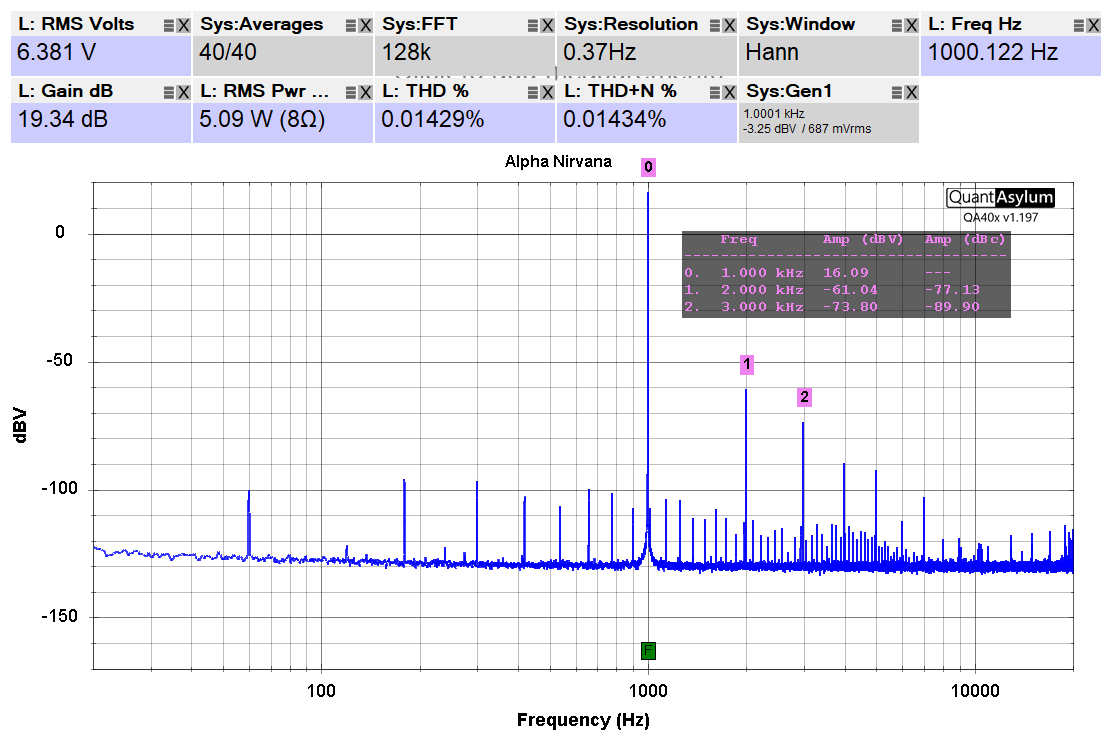The height and width of the screenshot is (741, 1117).
Task: Open menu icon of L: RMS Pwr tile
Action: tap(351, 93)
